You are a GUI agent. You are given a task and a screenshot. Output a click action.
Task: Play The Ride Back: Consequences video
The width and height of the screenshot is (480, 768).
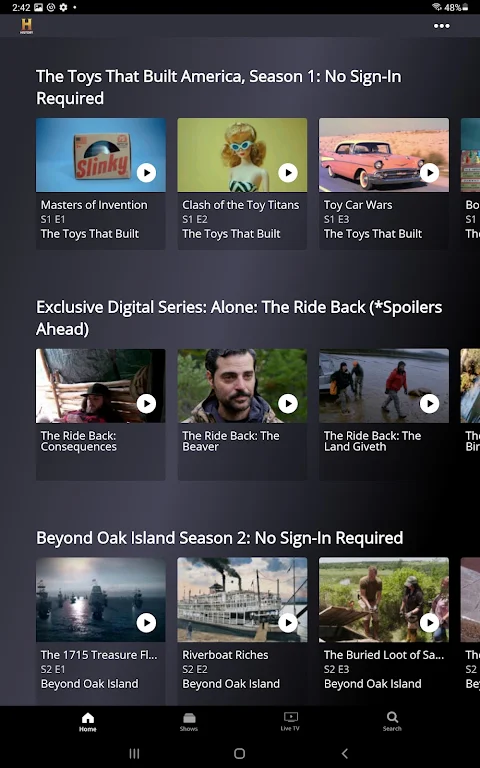coord(146,403)
